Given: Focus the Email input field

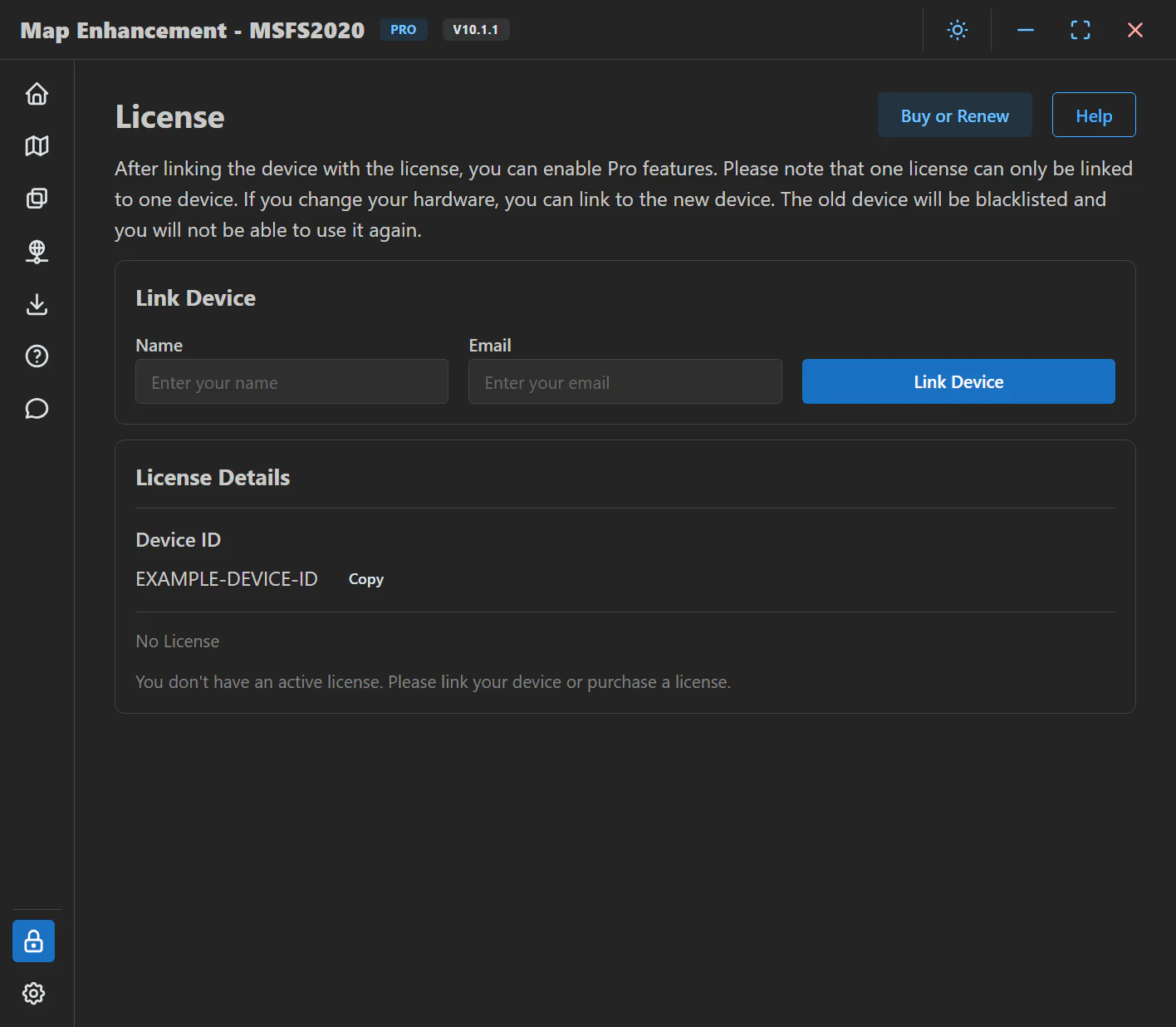Looking at the screenshot, I should pos(625,381).
